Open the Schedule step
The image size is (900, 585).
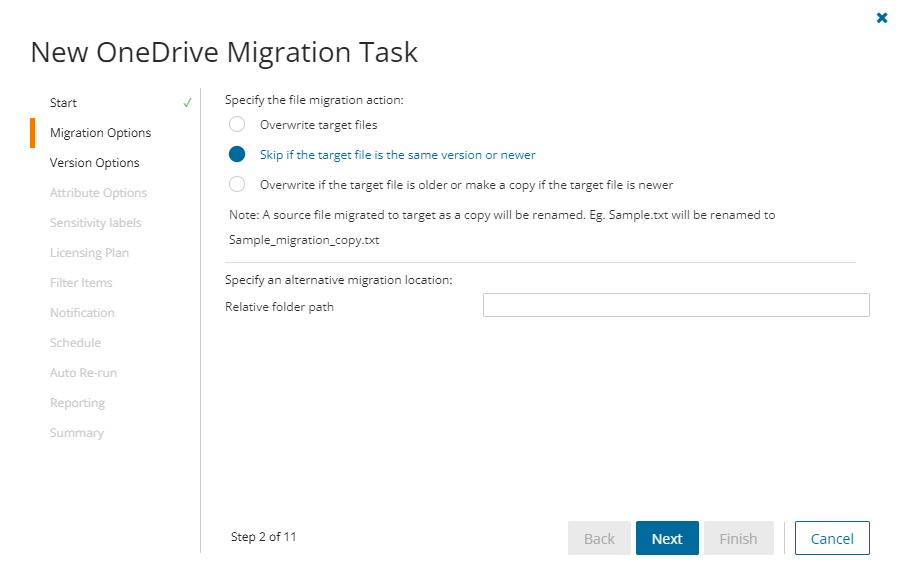click(x=75, y=343)
